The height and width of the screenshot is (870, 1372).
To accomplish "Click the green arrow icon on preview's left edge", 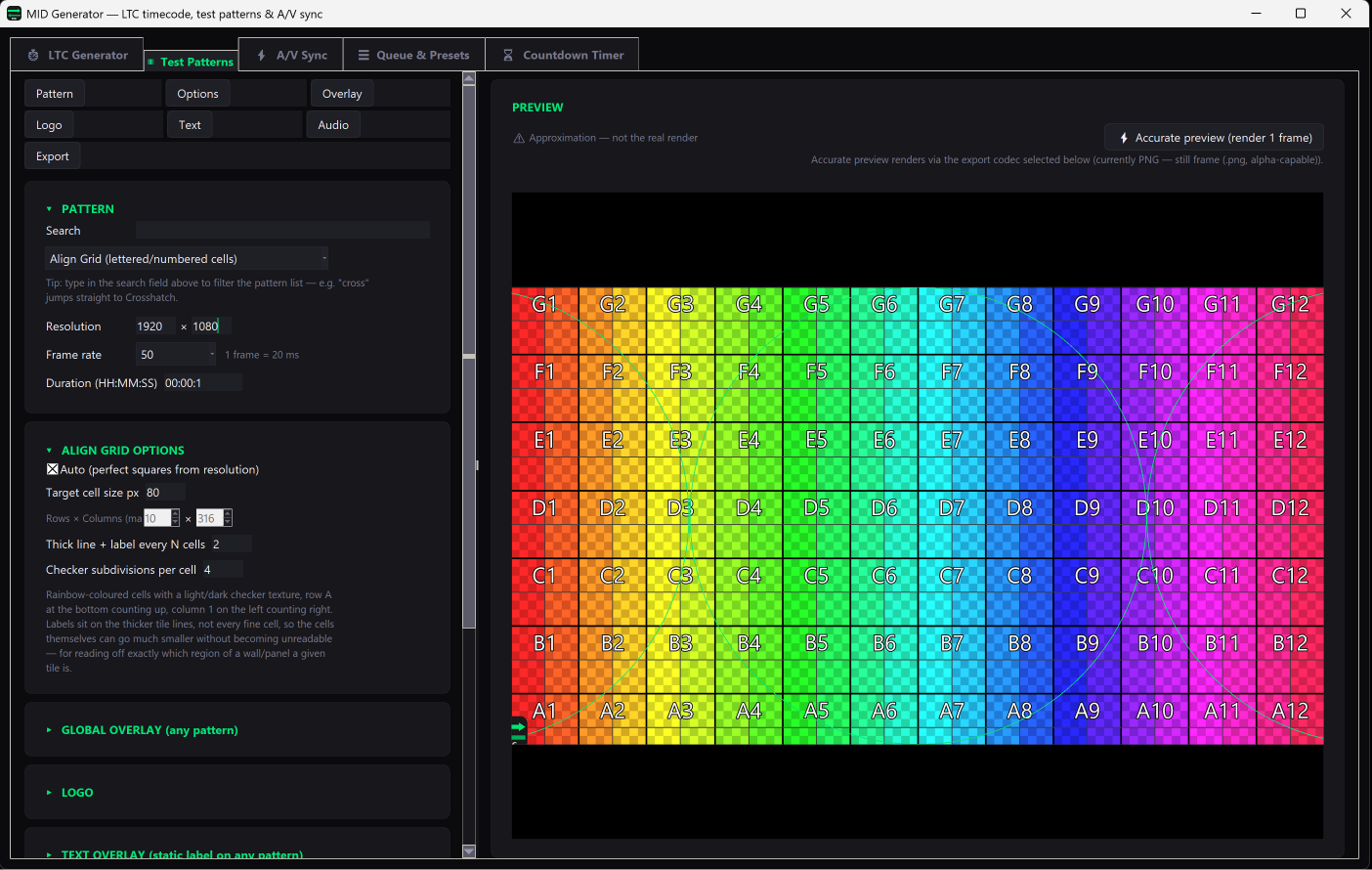I will click(518, 727).
